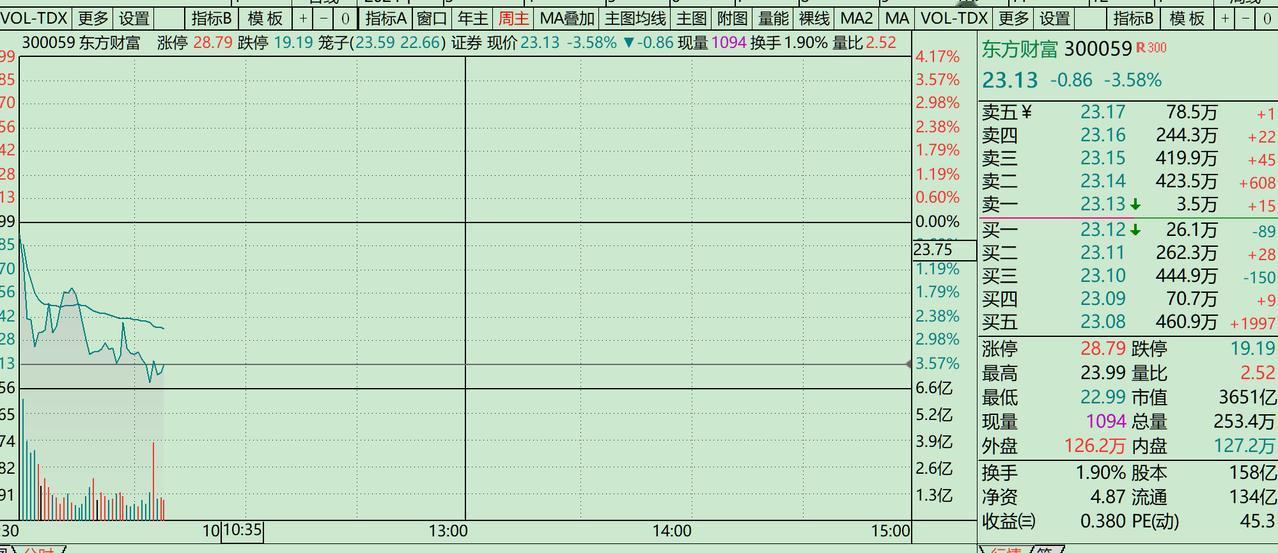The image size is (1278, 553).
Task: Click the 10:35 time marker box
Action: [x=242, y=530]
